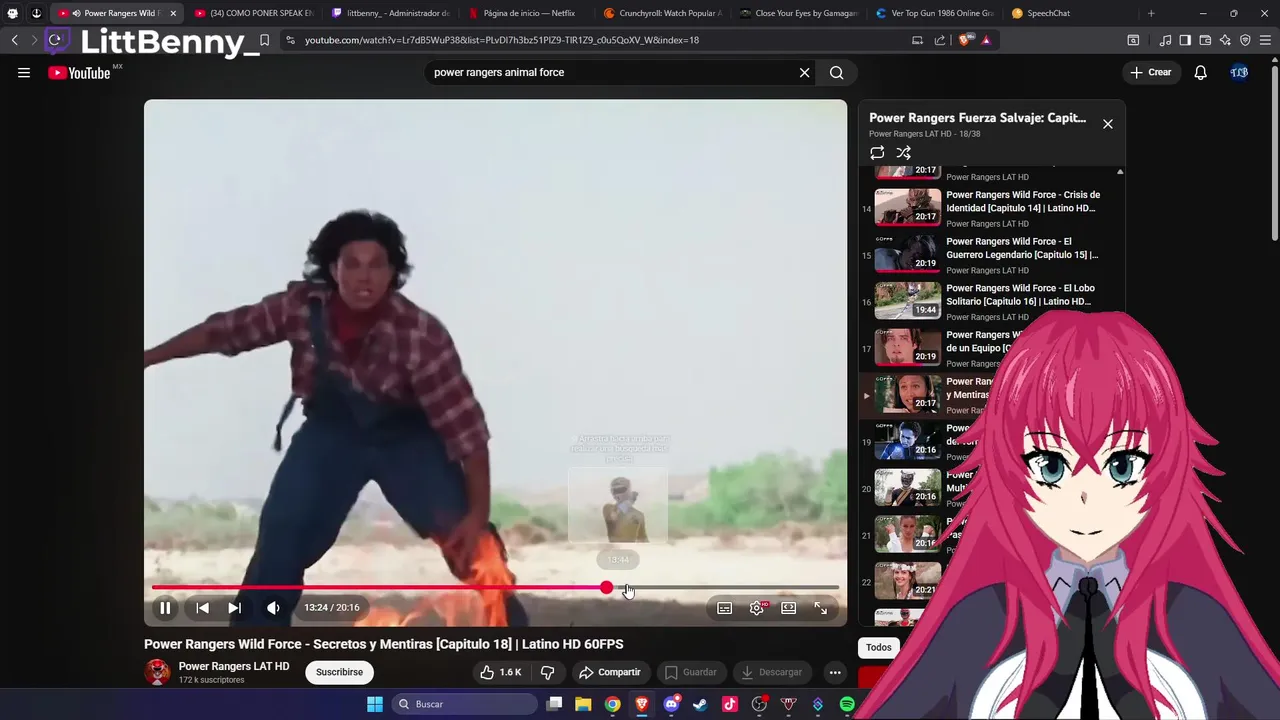
Task: Launch Google Chrome from taskbar
Action: click(x=612, y=704)
